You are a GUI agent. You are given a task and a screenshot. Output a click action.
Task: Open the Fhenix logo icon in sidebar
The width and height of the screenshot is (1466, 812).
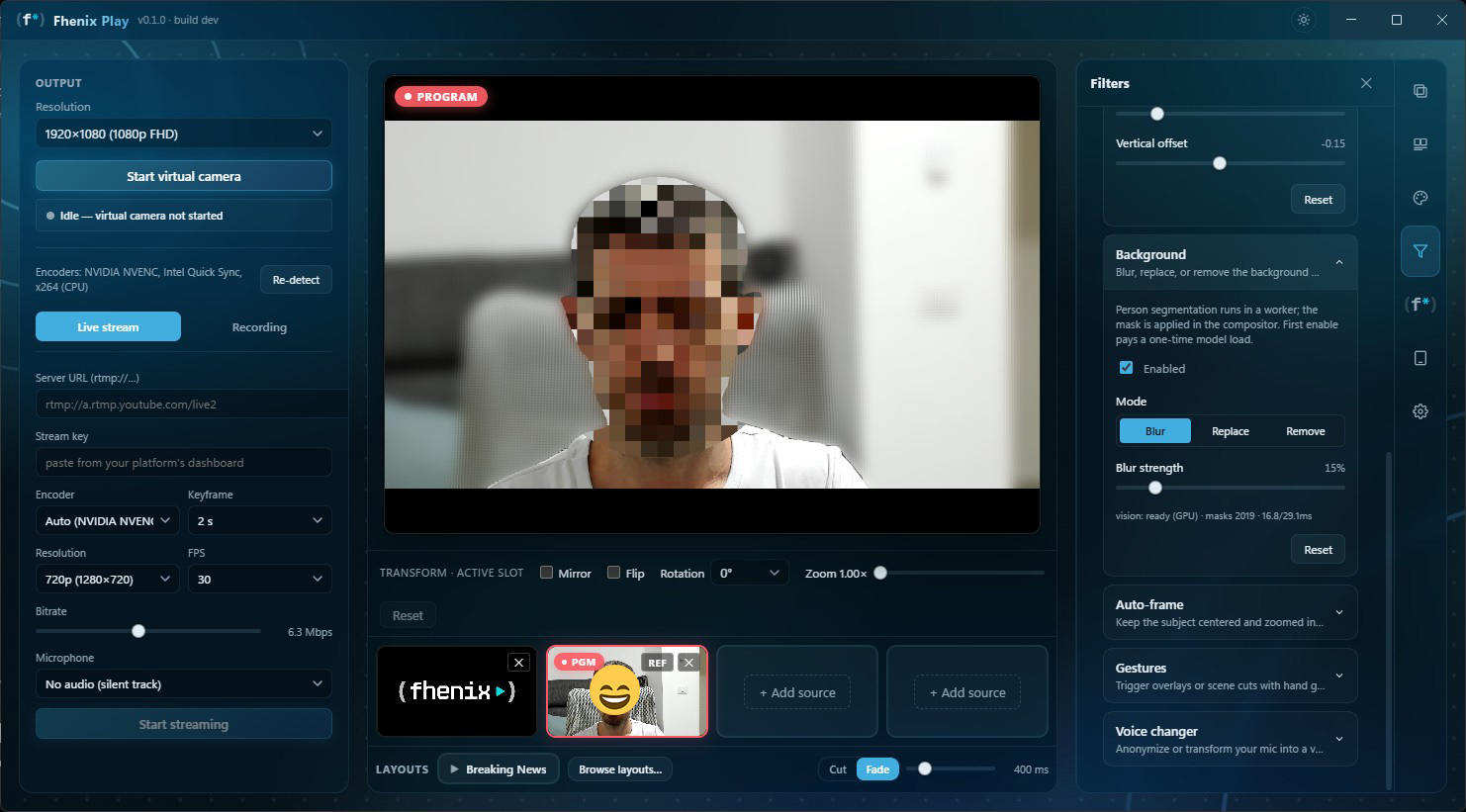tap(1420, 305)
